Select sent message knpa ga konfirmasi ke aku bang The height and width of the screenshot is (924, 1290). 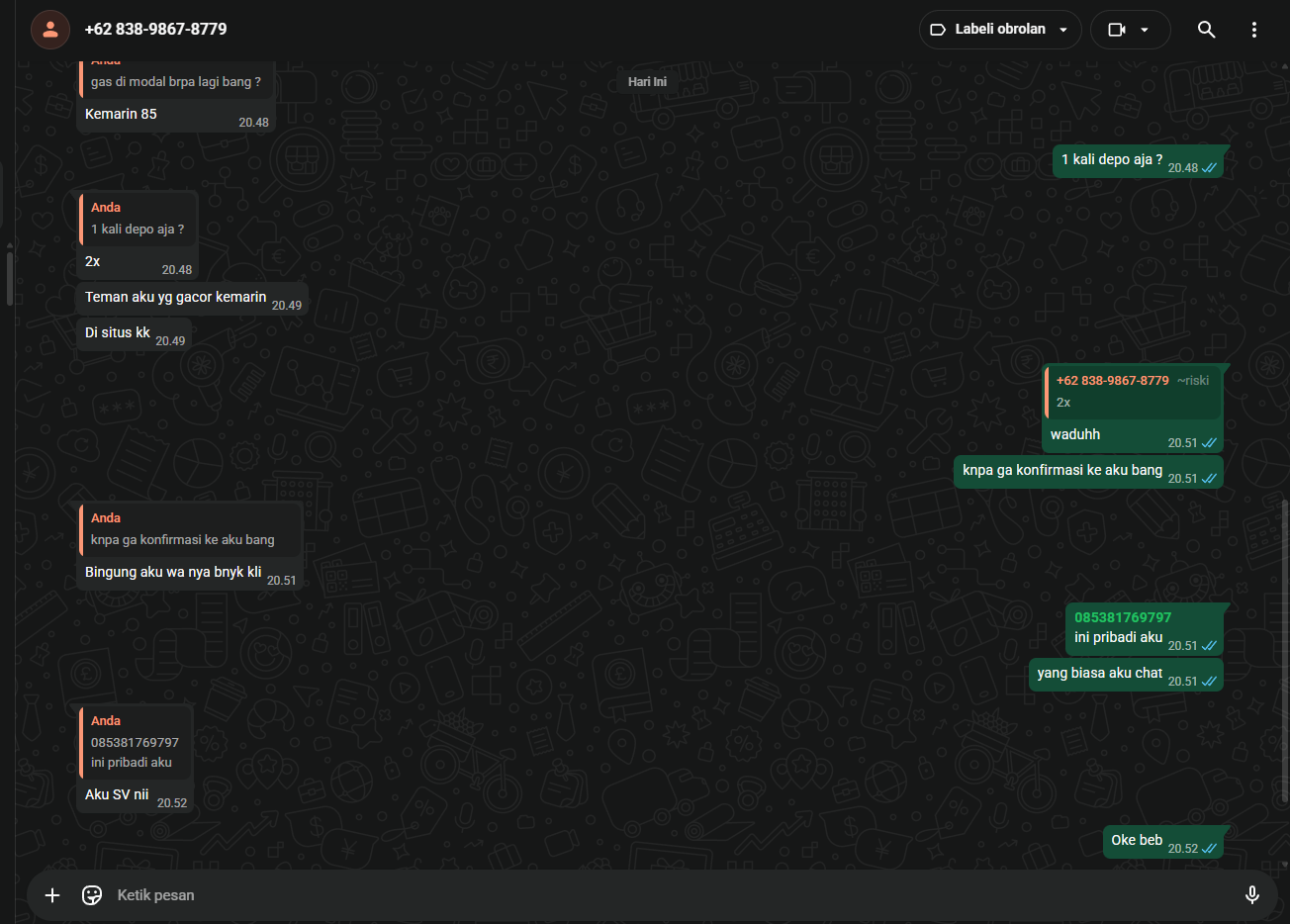pos(1062,470)
